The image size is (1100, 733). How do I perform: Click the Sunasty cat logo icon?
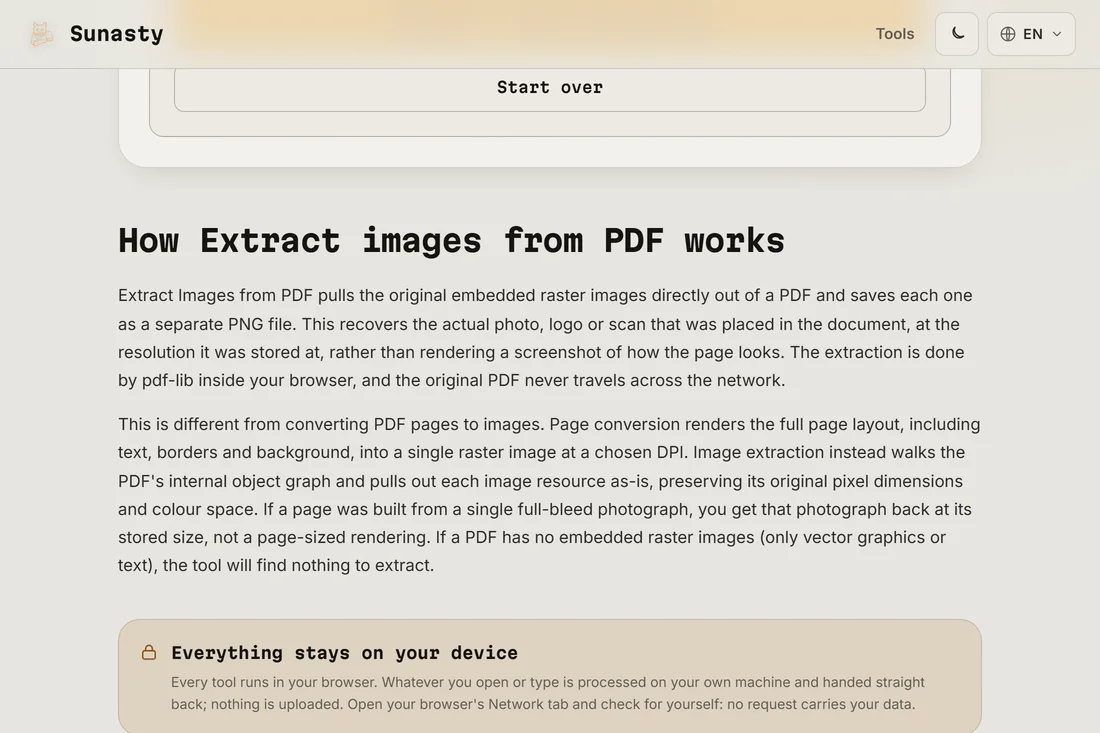(41, 34)
